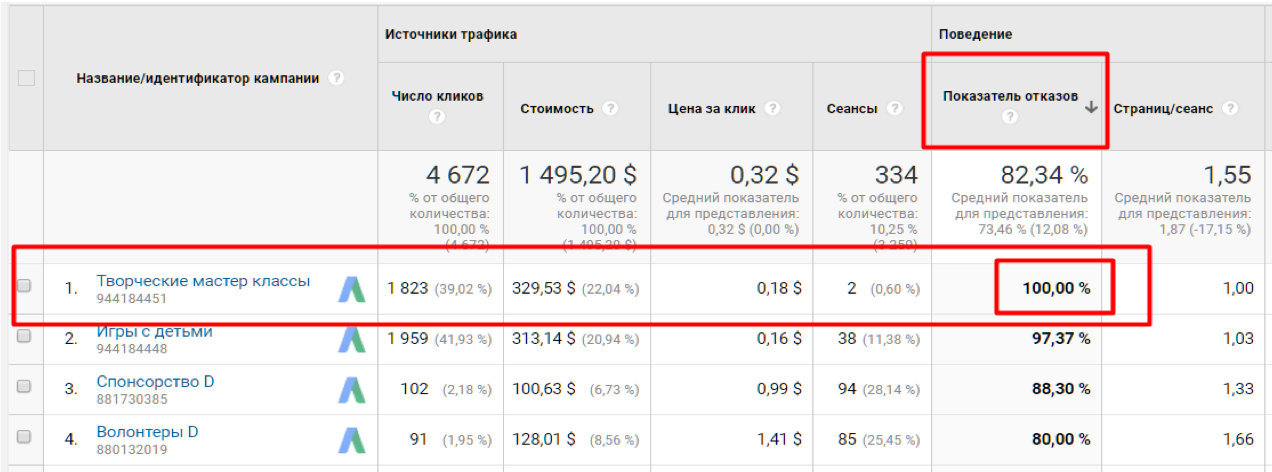1272x472 pixels.
Task: Tick the checkbox for Волонтеры D row
Action: 24,437
